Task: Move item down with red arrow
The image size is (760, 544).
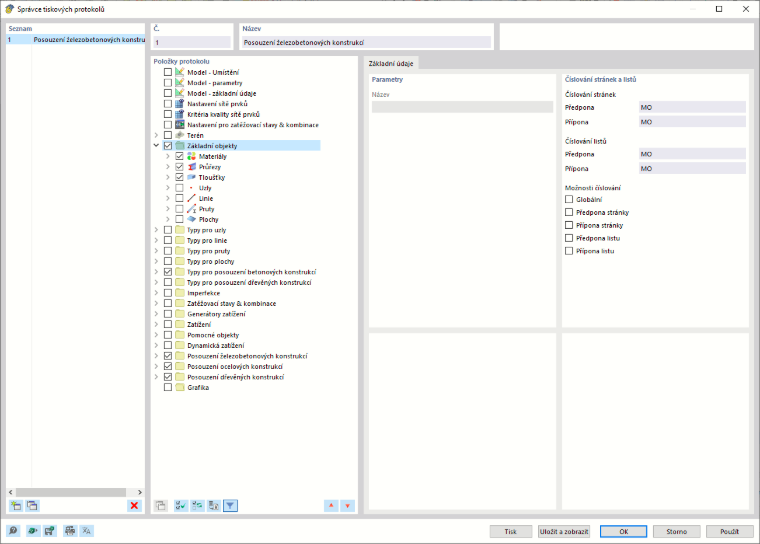Action: [x=348, y=506]
